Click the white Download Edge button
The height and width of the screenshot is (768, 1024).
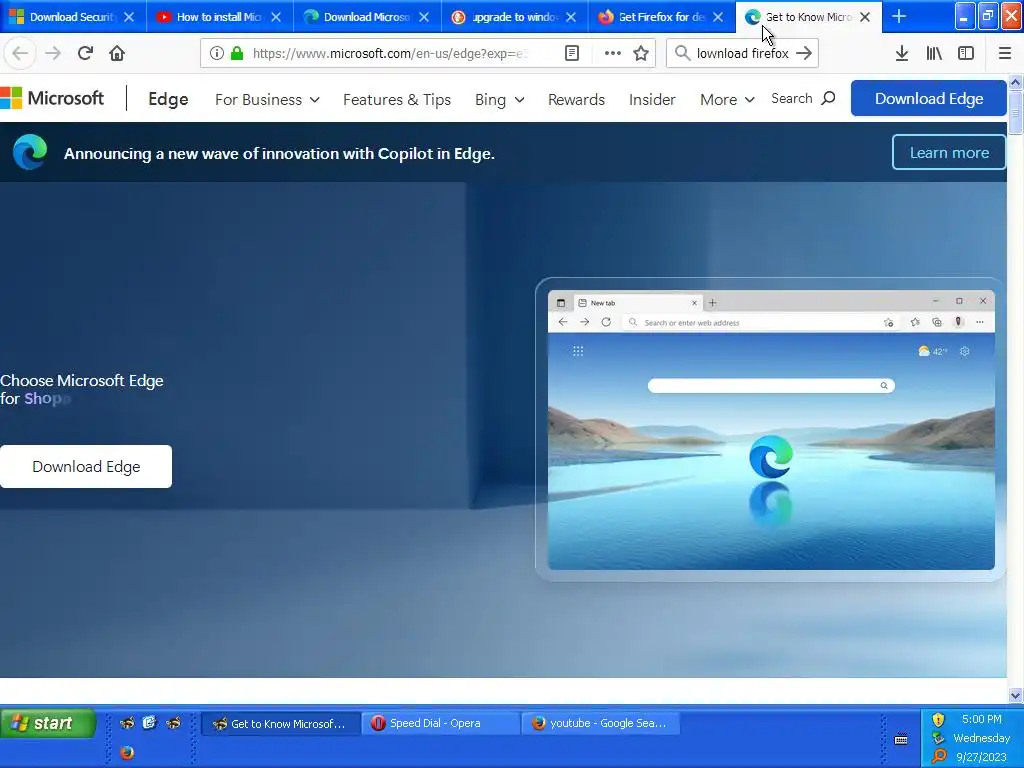(x=86, y=466)
